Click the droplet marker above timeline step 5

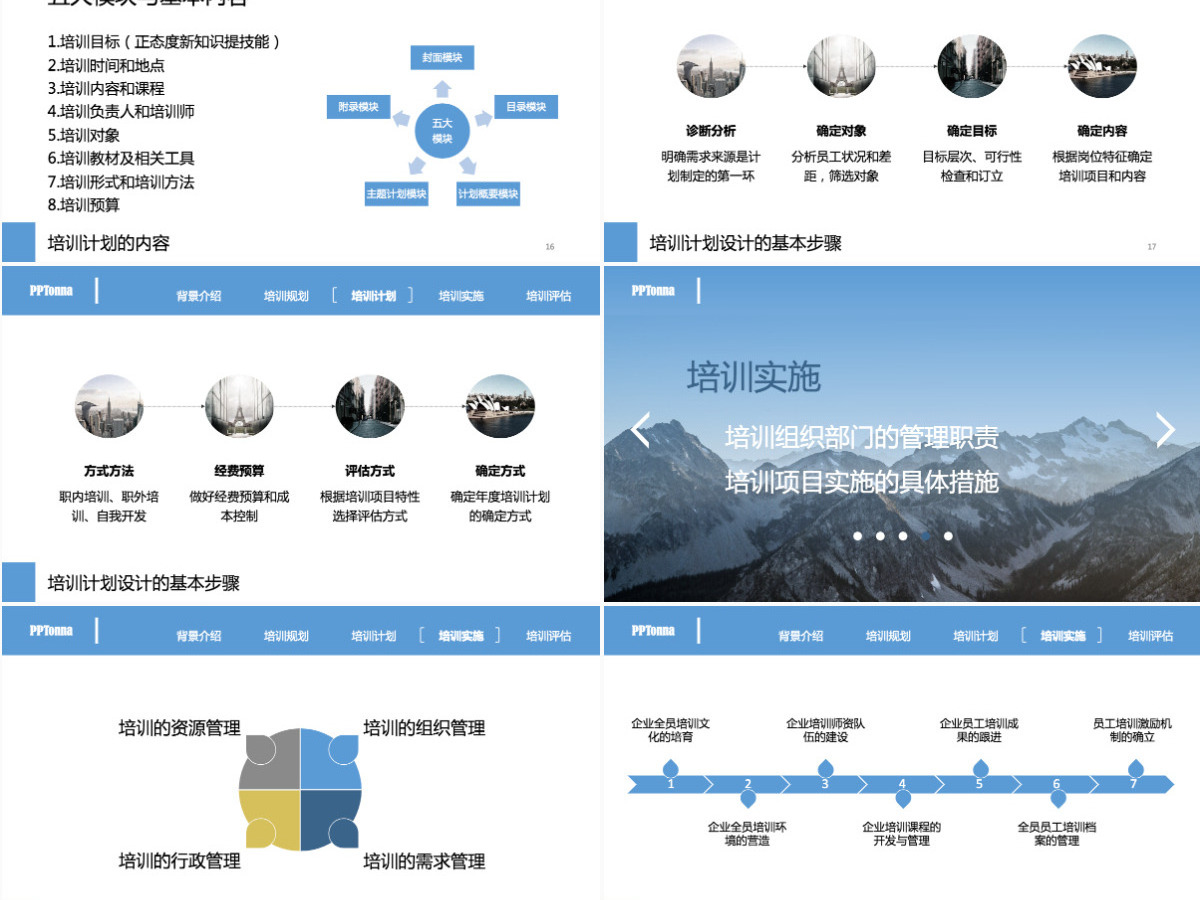[x=980, y=768]
